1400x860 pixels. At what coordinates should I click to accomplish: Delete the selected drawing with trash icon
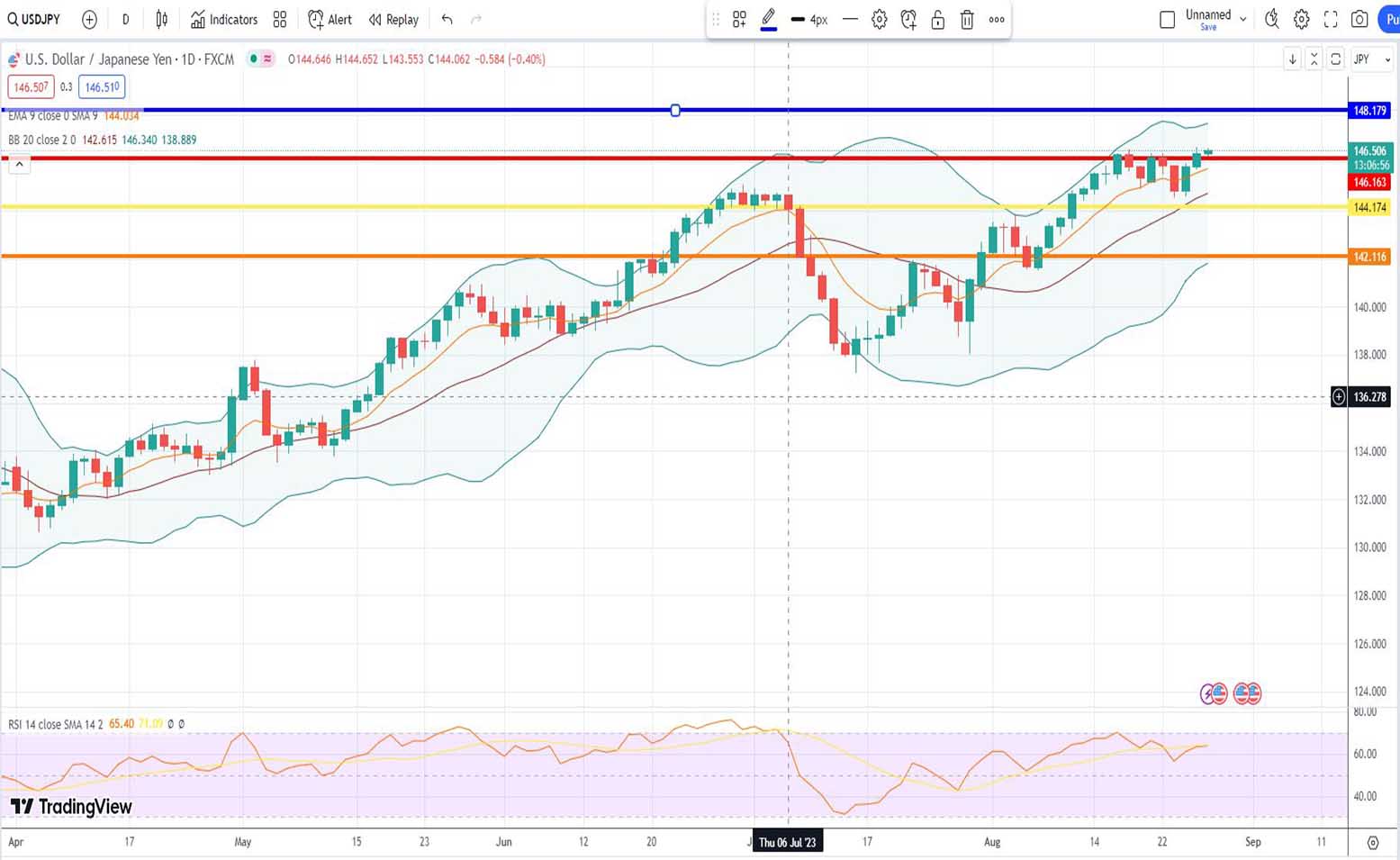click(967, 19)
